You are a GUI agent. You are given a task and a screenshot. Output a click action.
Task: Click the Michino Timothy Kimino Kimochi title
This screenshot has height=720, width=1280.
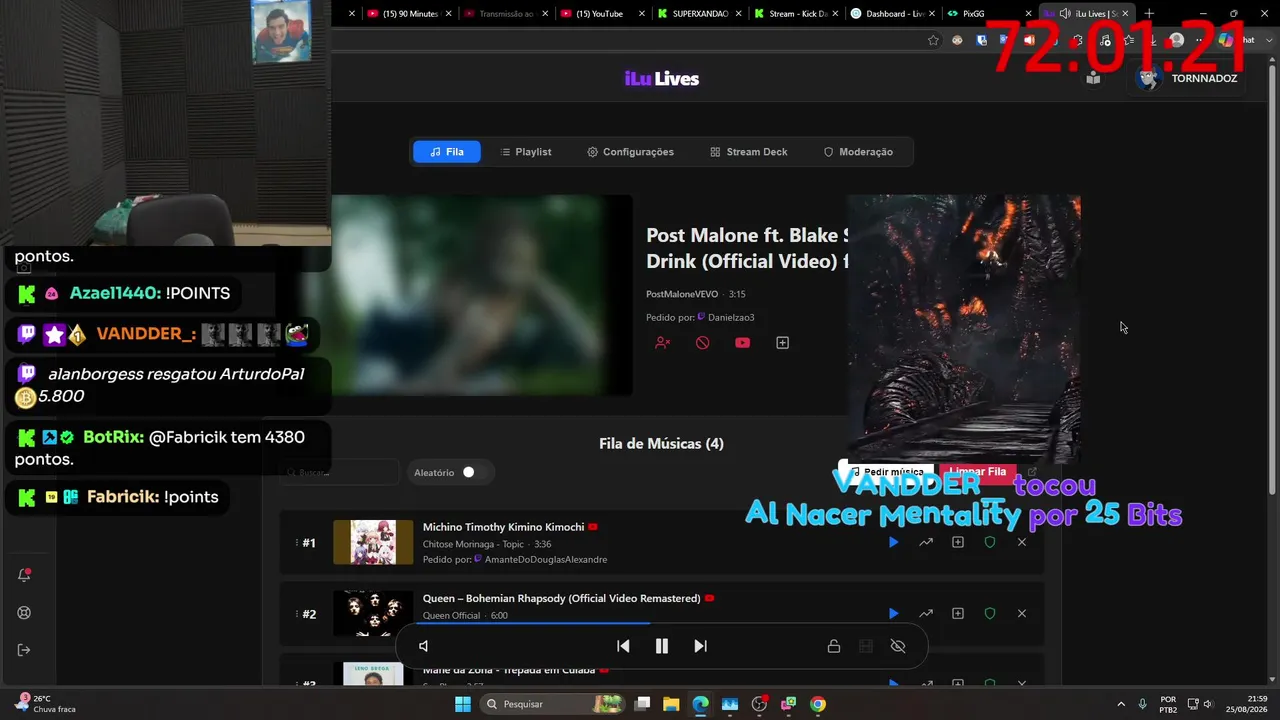pos(503,527)
